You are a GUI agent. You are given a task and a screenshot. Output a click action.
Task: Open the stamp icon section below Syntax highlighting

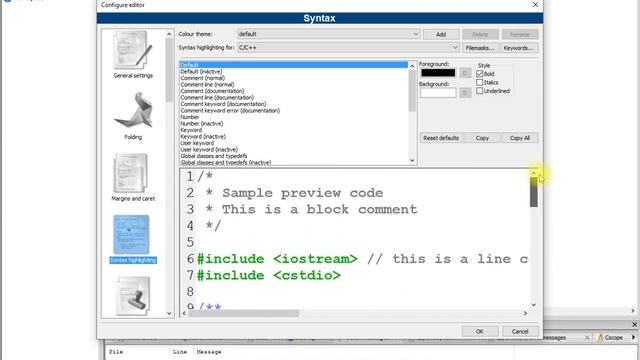[133, 296]
